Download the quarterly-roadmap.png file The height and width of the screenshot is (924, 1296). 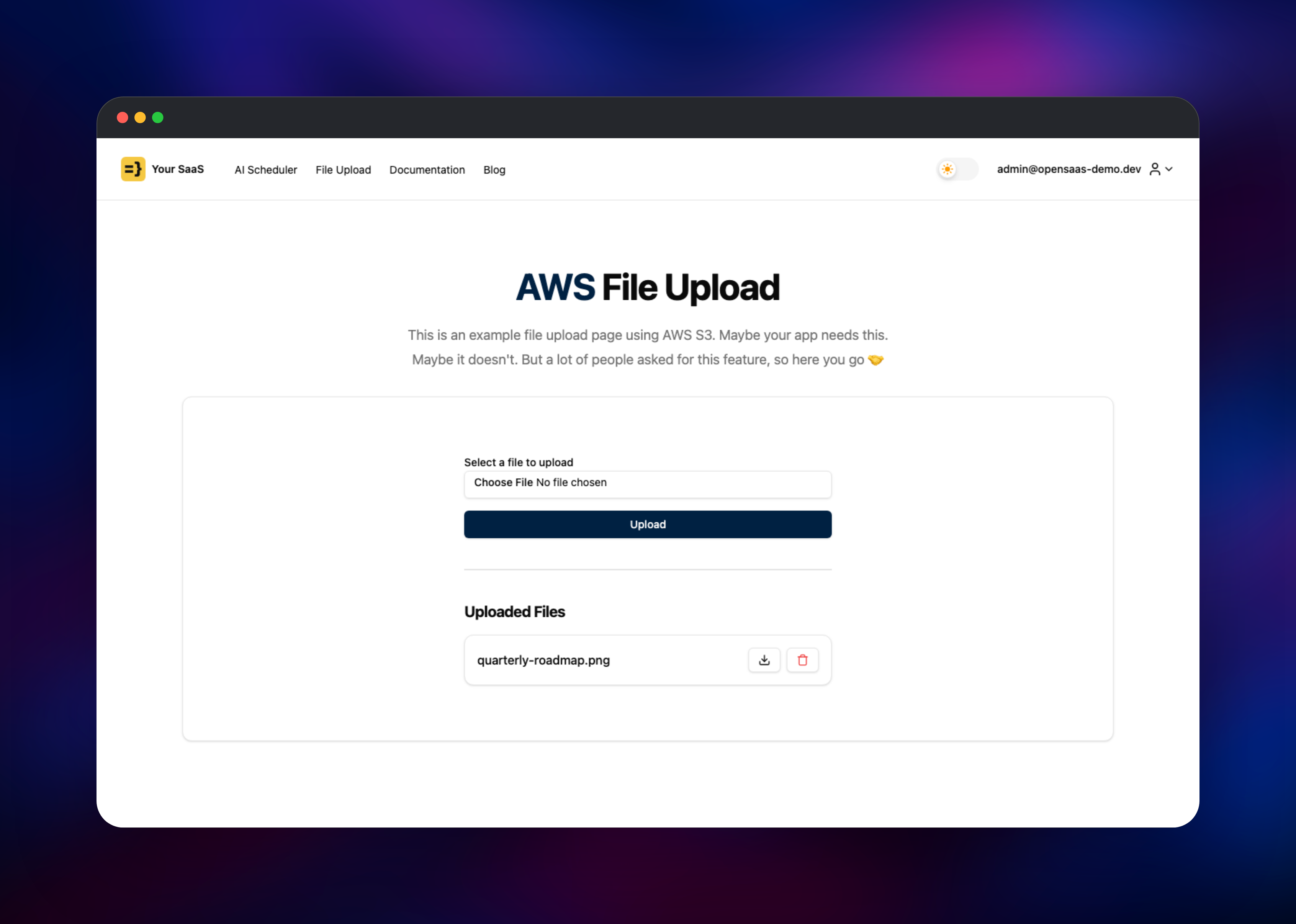coord(764,660)
